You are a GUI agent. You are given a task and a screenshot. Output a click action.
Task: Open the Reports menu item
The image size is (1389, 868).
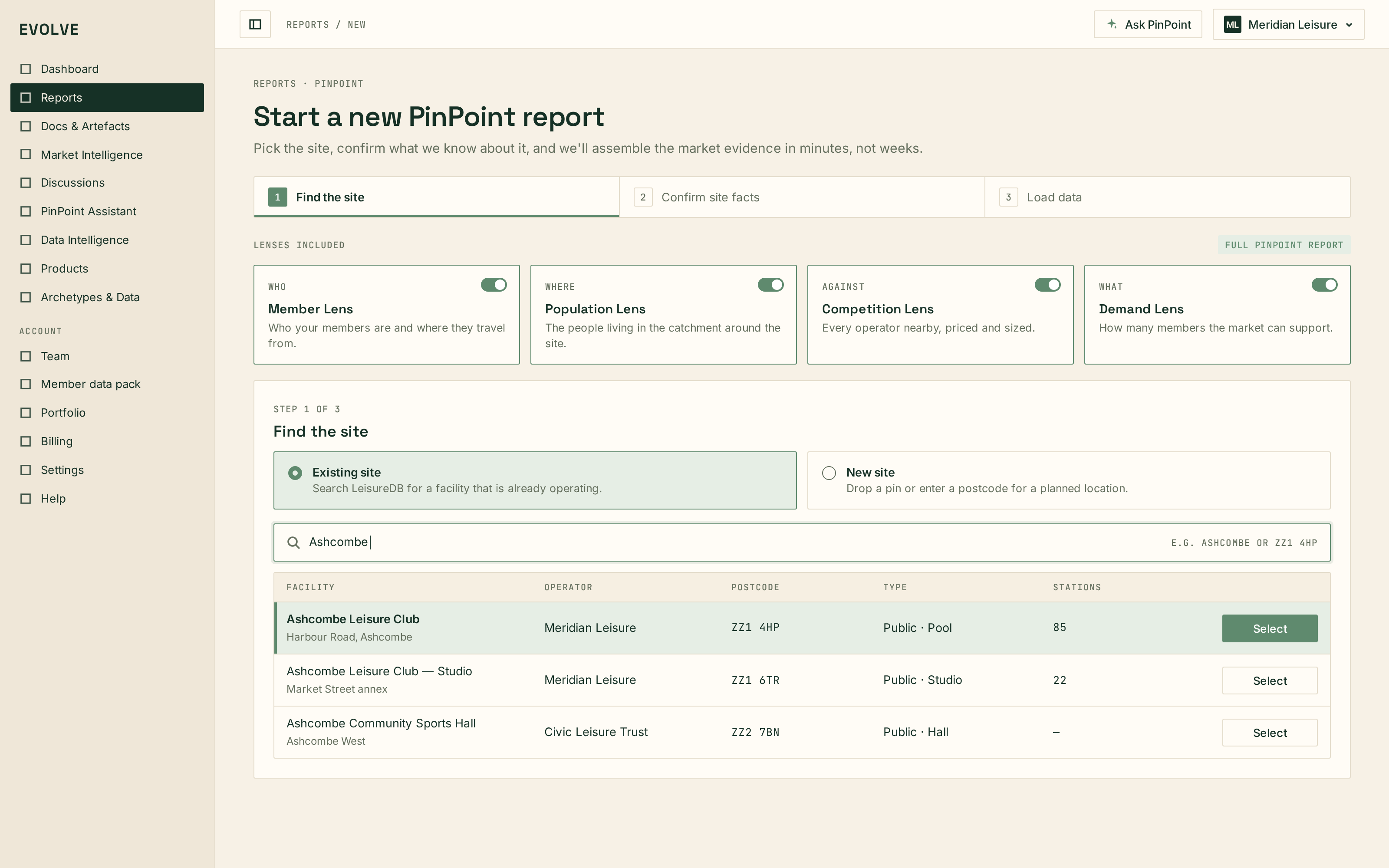[x=107, y=98]
